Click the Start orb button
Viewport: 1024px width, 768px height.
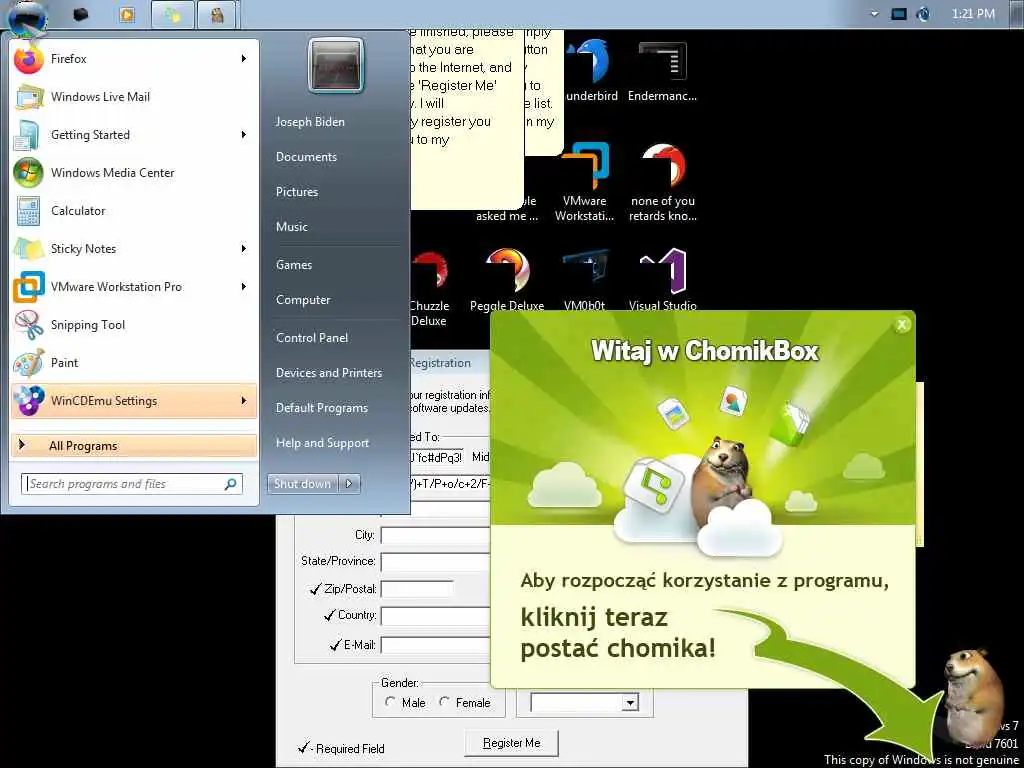(27, 18)
